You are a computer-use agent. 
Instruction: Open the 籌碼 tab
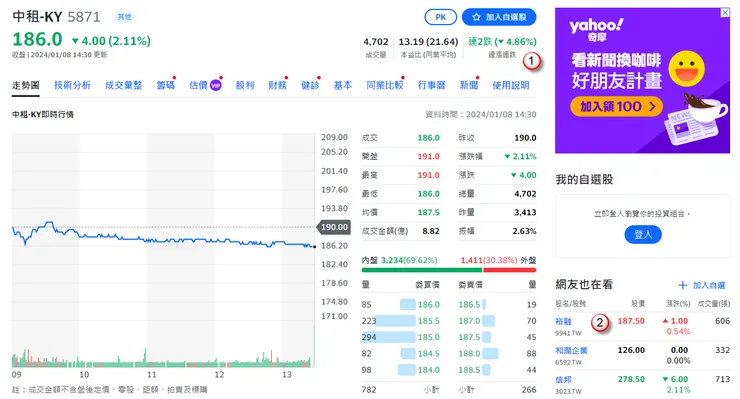pos(166,85)
